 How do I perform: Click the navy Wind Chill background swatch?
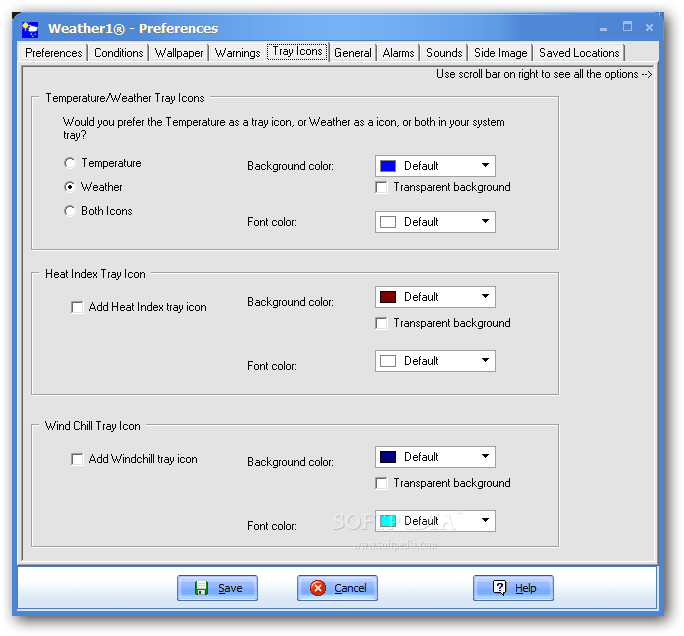click(388, 457)
